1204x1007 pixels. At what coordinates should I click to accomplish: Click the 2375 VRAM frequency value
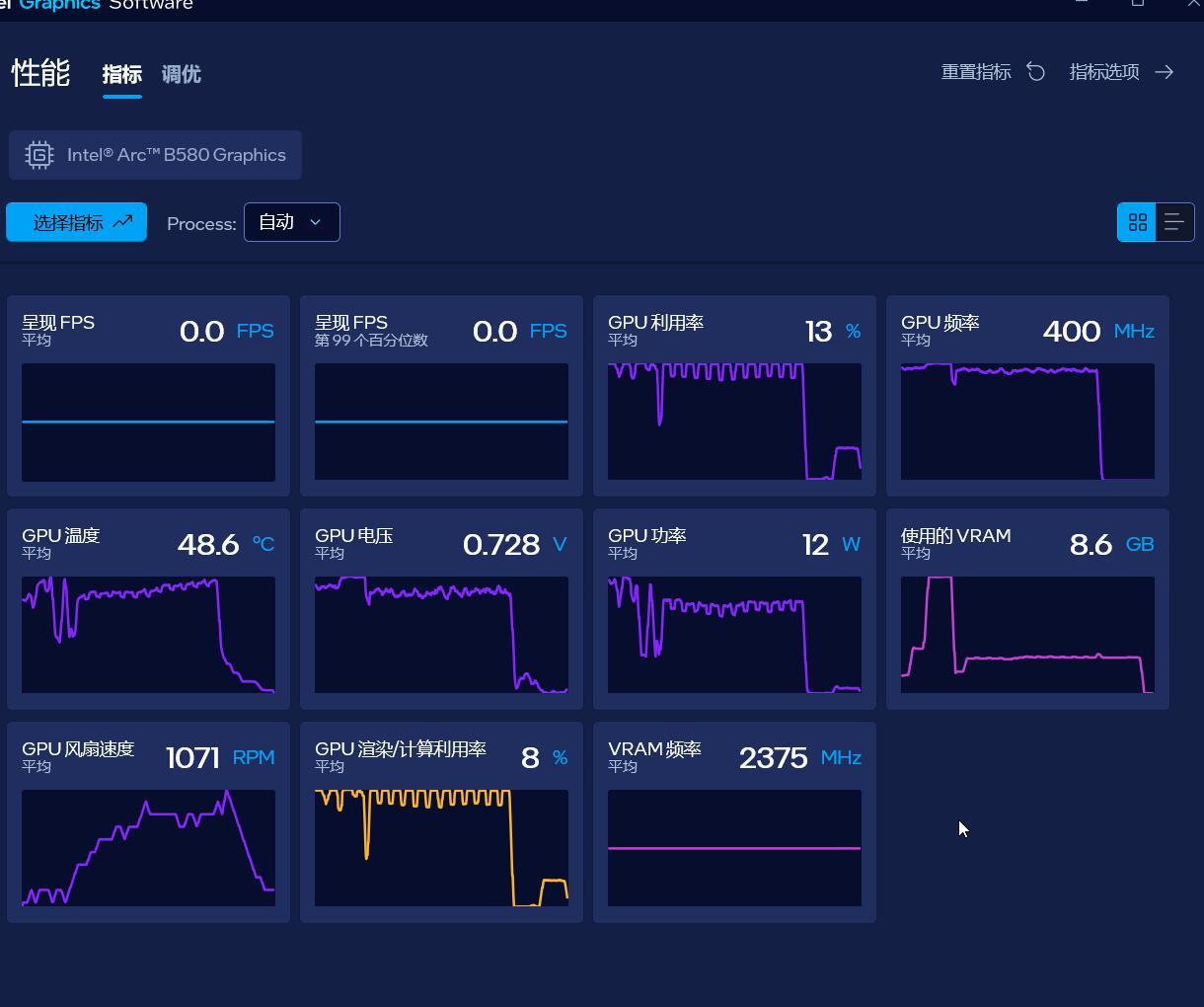(x=774, y=757)
